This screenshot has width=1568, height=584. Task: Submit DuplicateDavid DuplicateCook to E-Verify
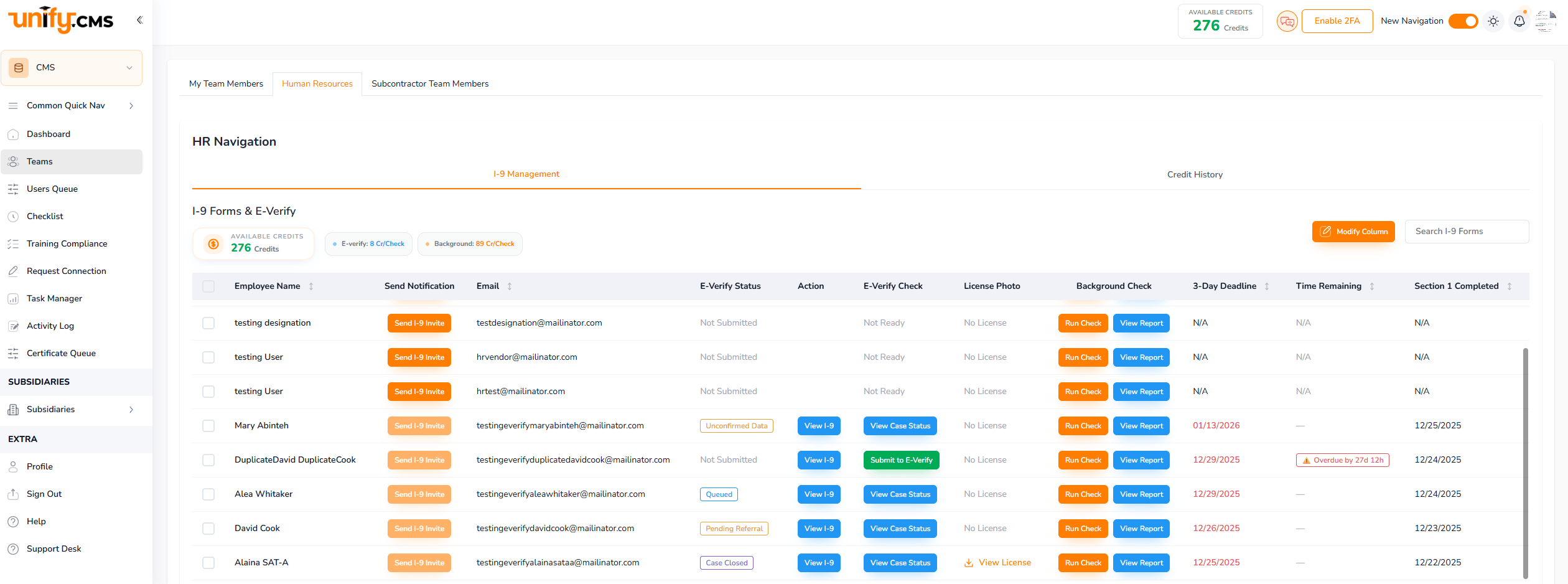click(x=900, y=459)
